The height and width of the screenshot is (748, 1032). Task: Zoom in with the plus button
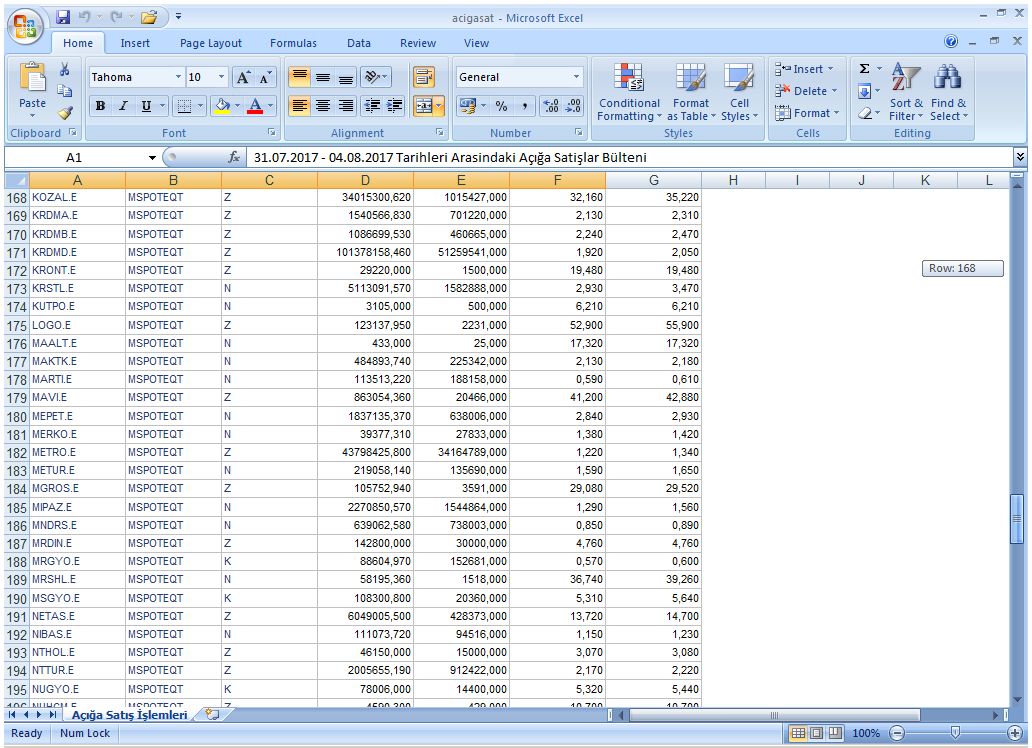(1015, 733)
